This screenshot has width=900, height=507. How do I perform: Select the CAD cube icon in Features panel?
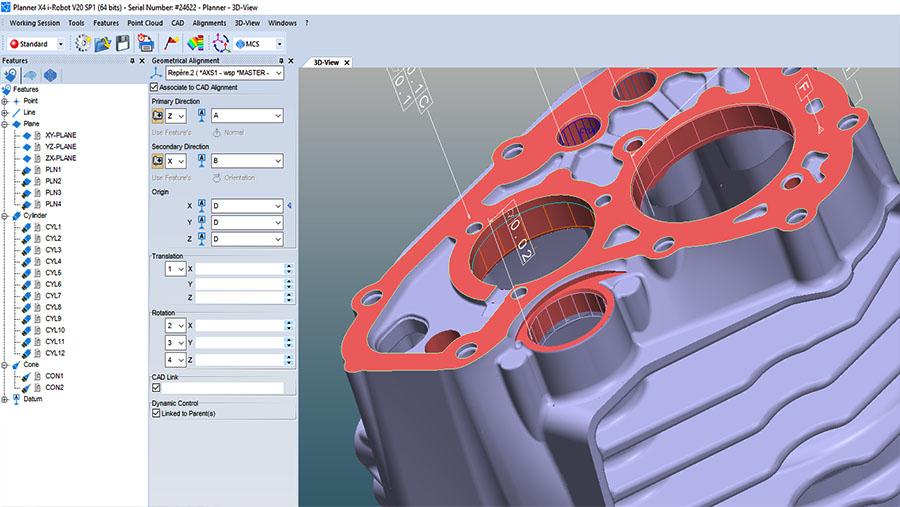coord(50,75)
